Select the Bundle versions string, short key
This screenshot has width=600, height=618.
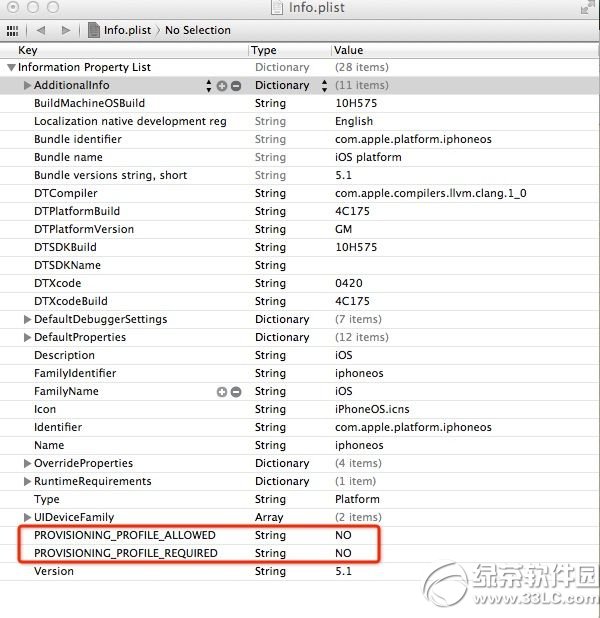tap(110, 175)
